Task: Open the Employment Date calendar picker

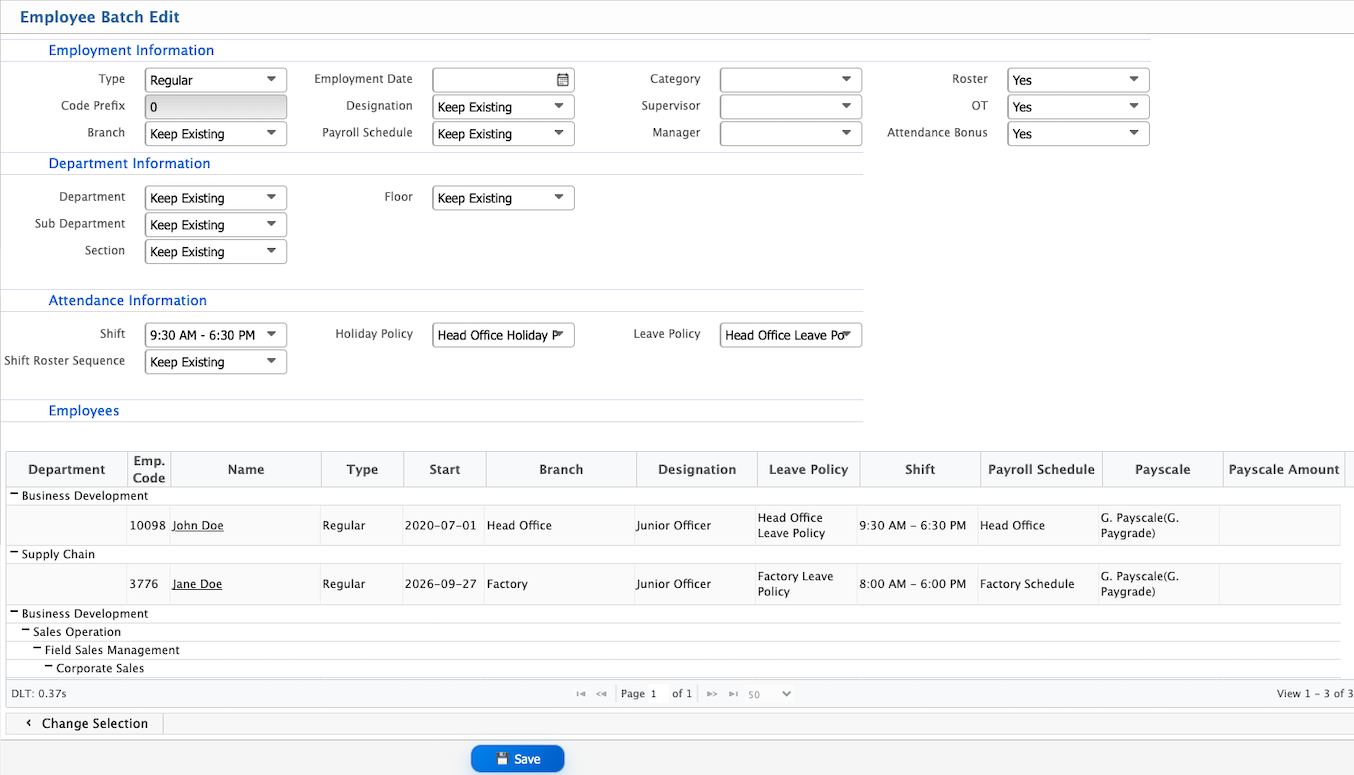Action: point(563,80)
